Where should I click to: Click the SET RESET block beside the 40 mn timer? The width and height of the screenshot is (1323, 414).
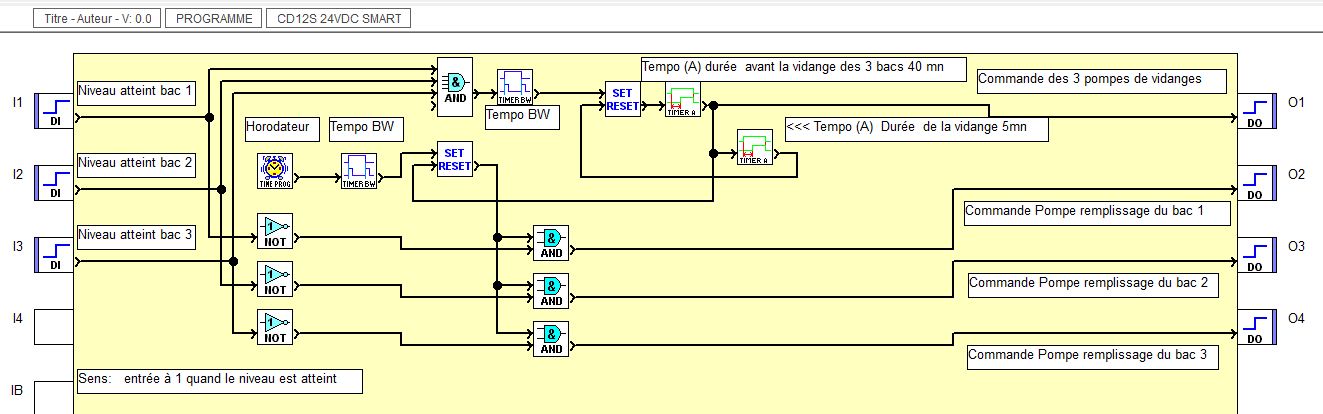pos(622,101)
